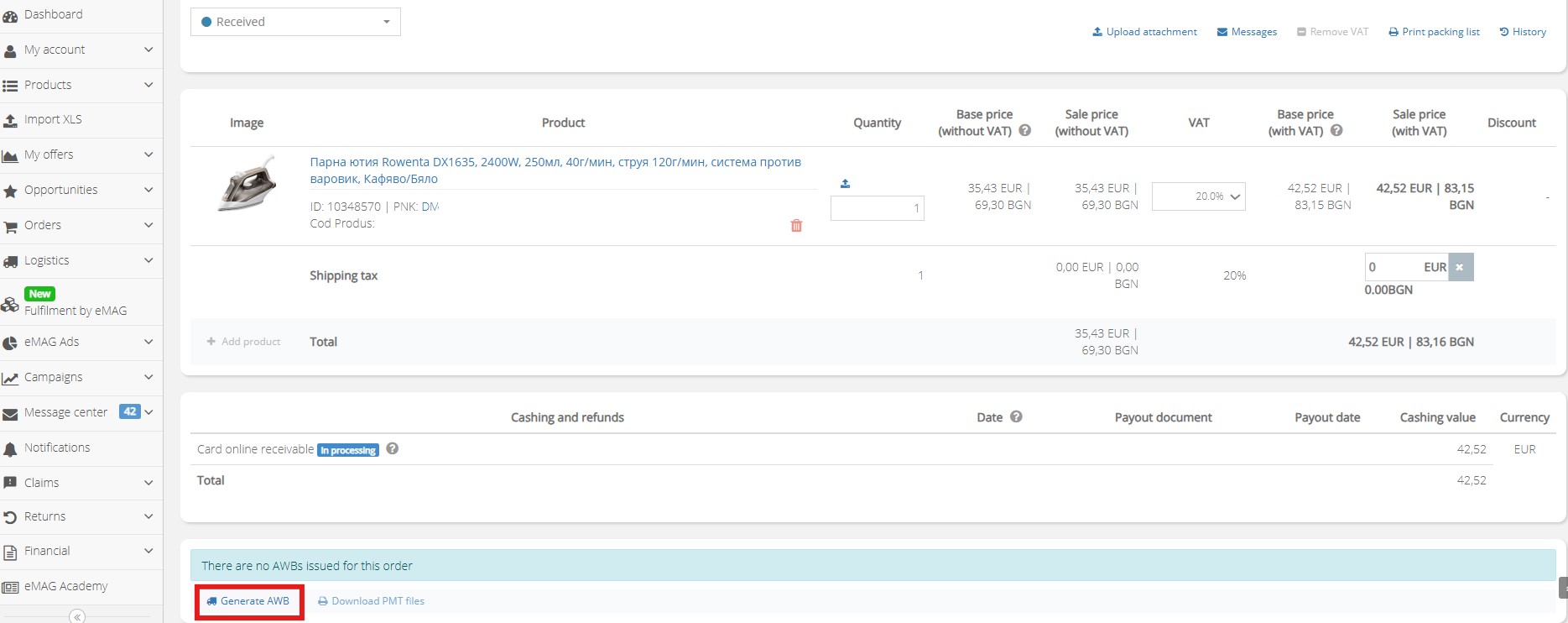Viewport: 1568px width, 623px height.
Task: Click the upload icon above the quantity field
Action: pos(845,183)
